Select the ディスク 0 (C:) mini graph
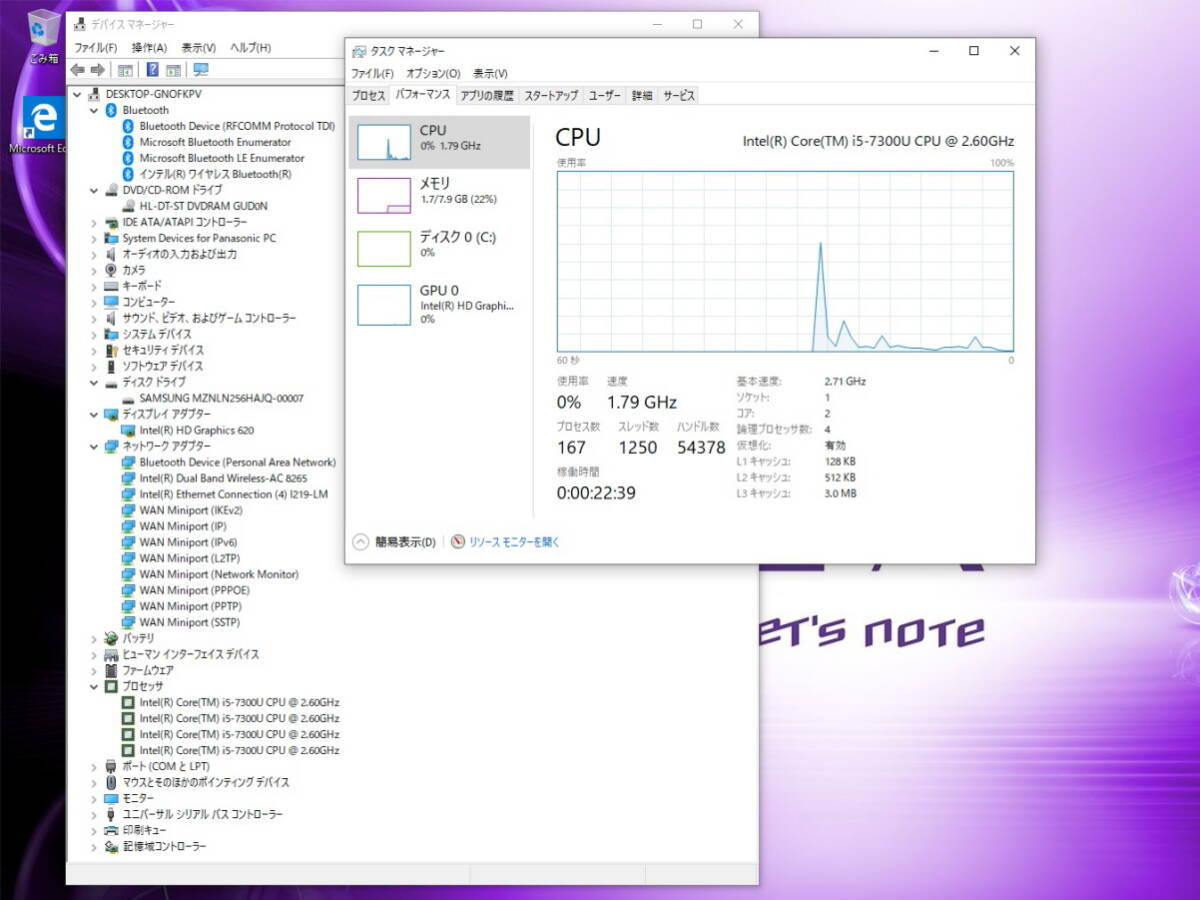The image size is (1200, 900). (384, 249)
